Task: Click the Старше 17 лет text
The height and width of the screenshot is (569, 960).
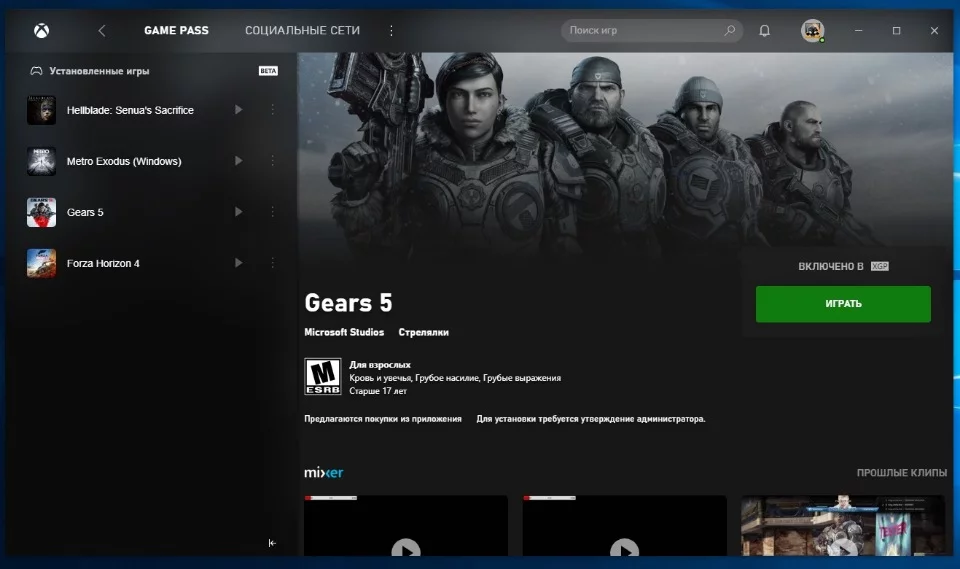Action: point(378,391)
